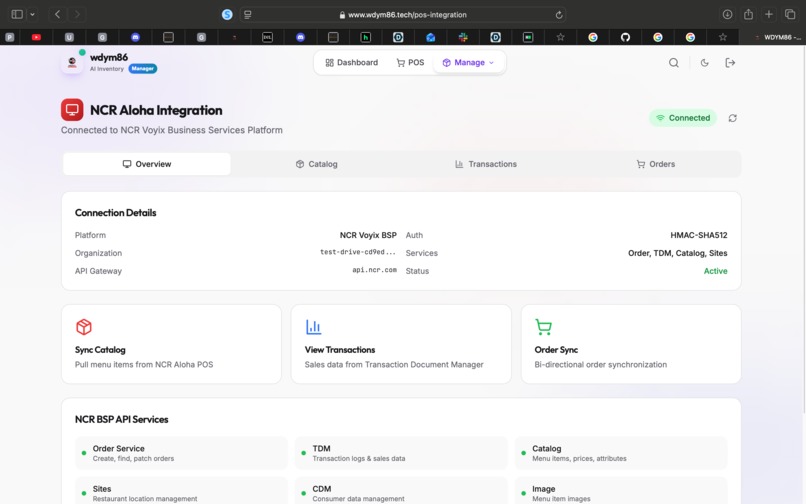Click the Active status text
This screenshot has width=806, height=504.
[715, 271]
